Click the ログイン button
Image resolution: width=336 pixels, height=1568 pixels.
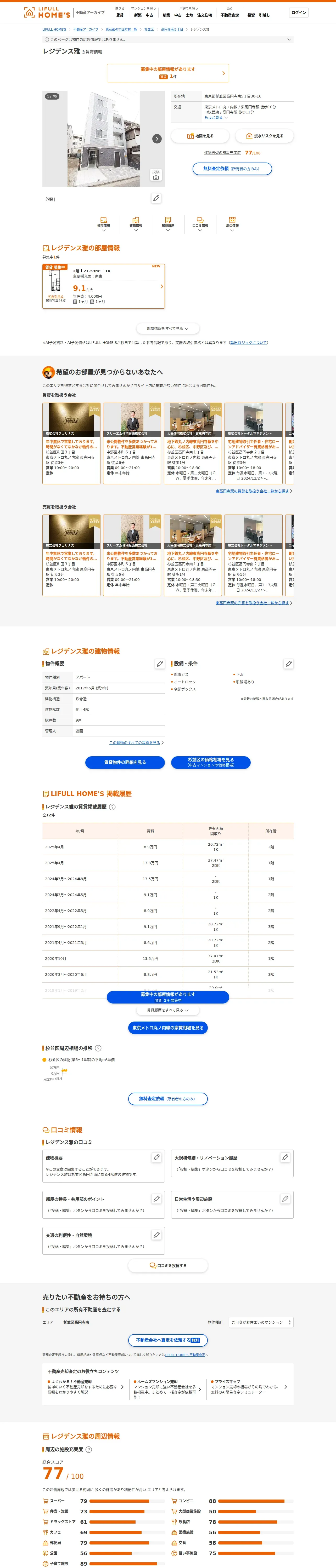299,13
